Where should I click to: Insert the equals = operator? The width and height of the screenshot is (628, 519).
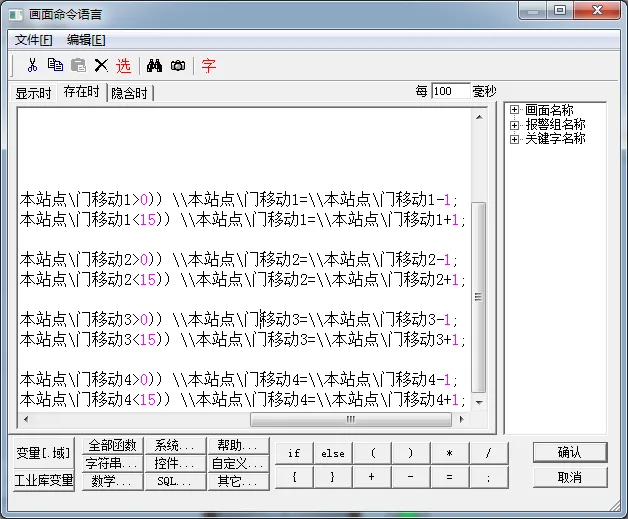[x=450, y=477]
